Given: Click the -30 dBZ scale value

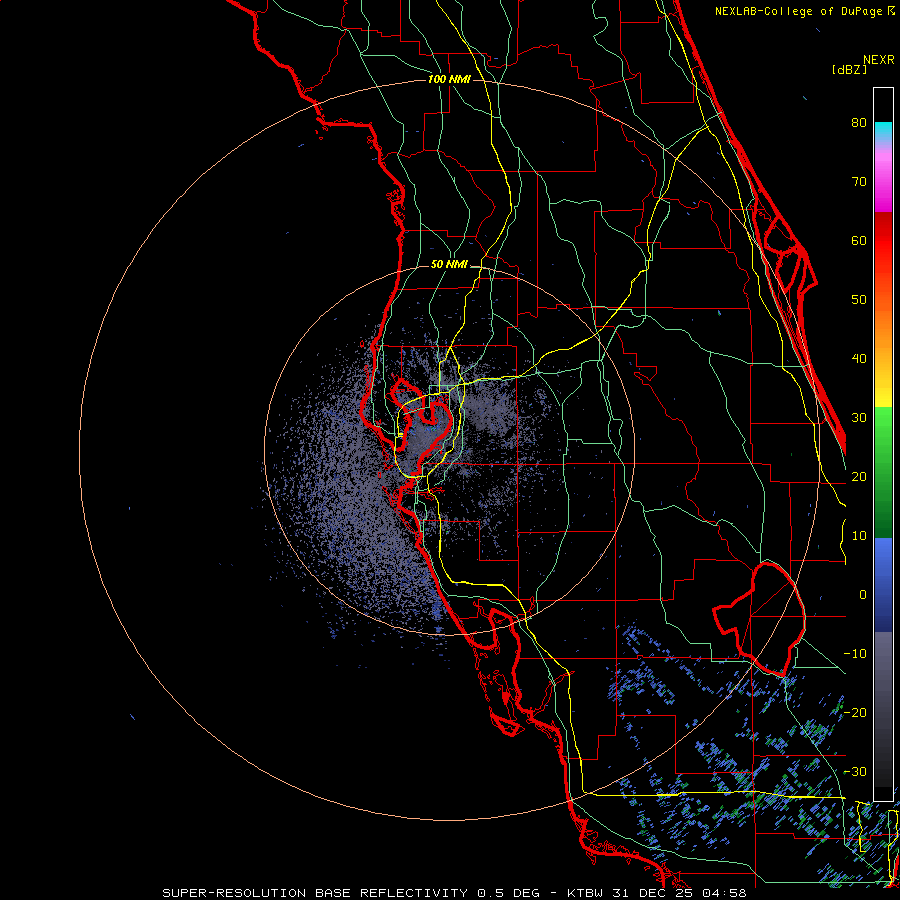Looking at the screenshot, I should [855, 772].
